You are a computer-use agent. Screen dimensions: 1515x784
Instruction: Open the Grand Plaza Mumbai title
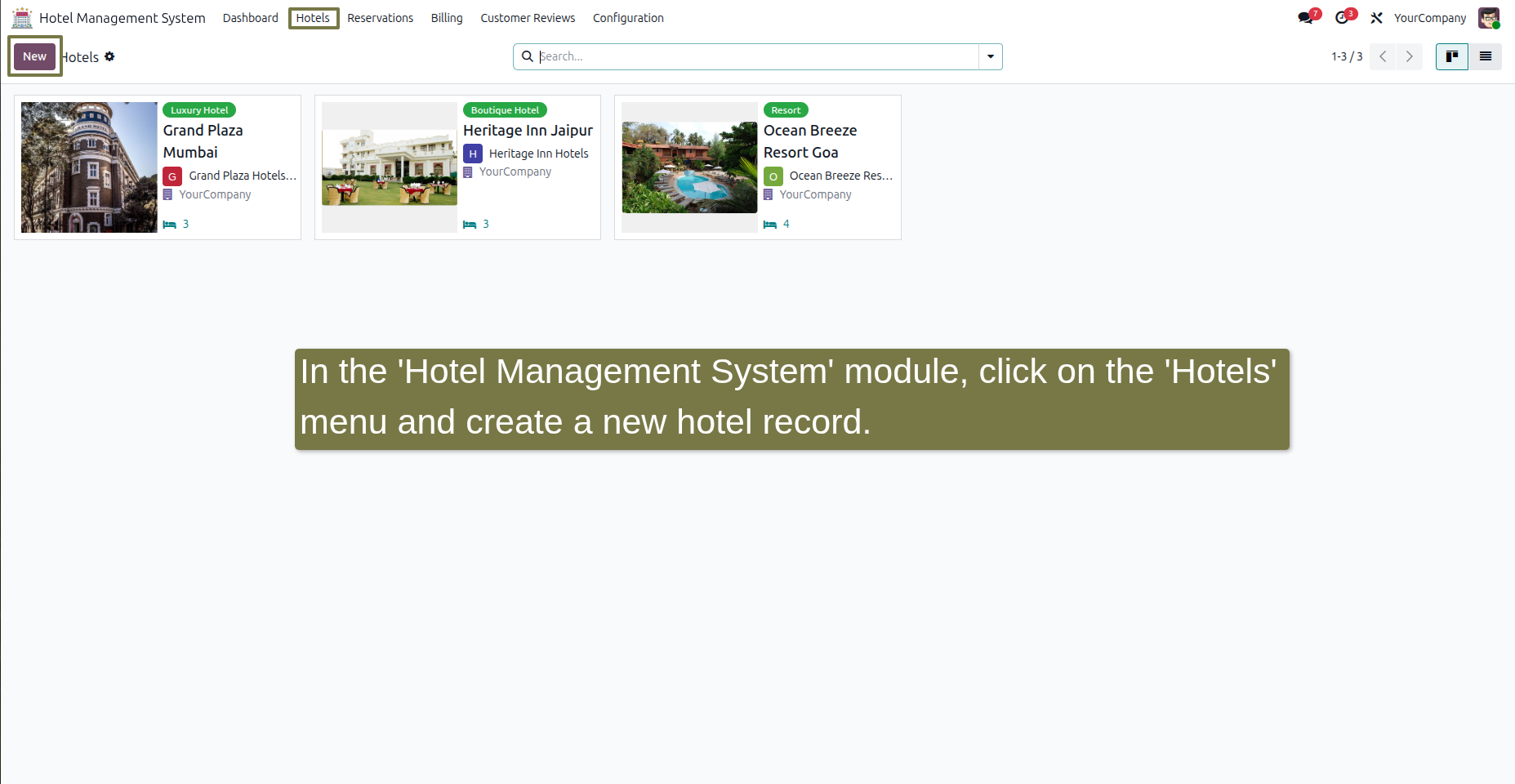point(203,141)
